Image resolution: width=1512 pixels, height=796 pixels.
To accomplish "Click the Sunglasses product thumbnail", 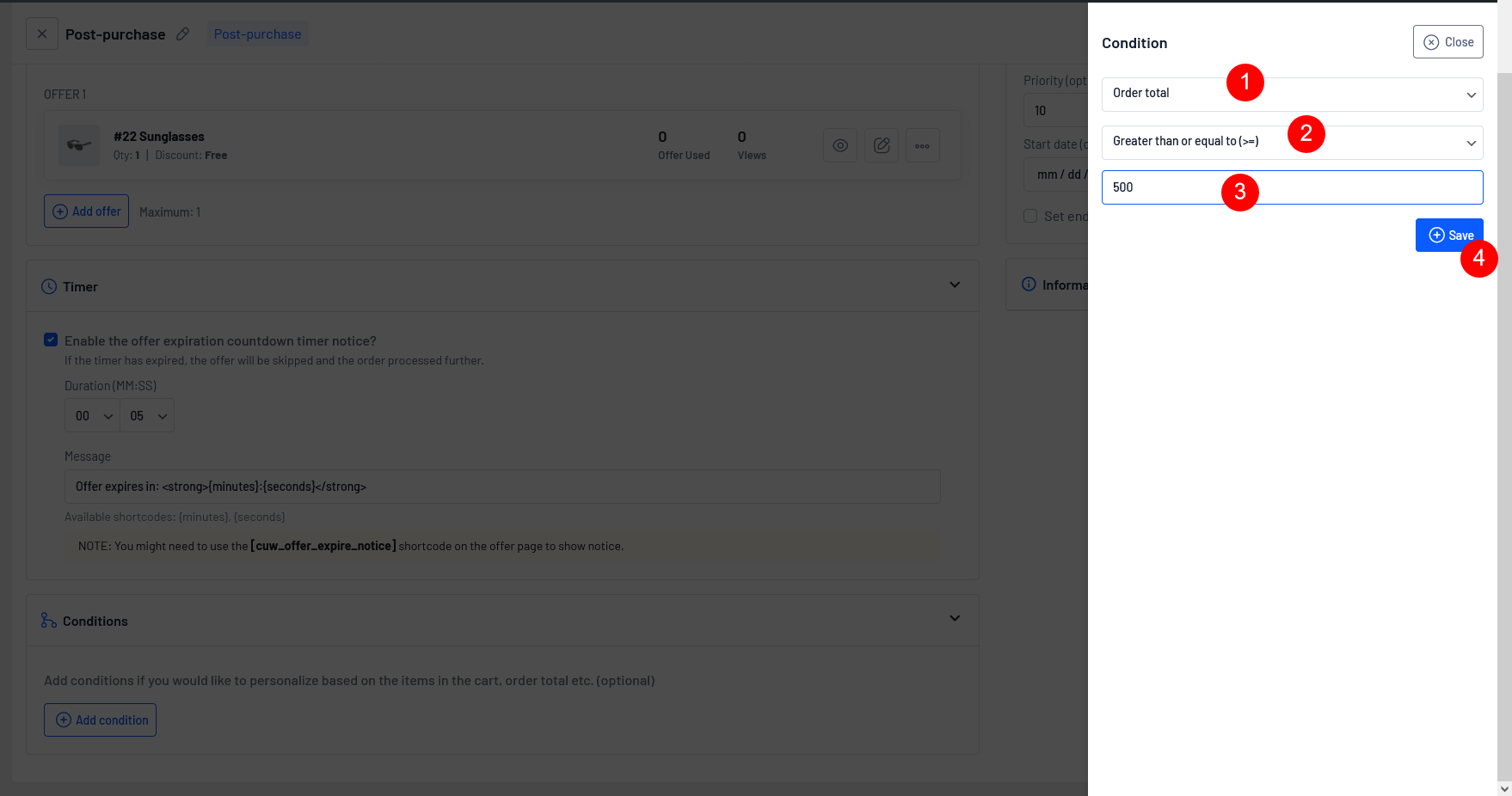I will click(x=79, y=145).
